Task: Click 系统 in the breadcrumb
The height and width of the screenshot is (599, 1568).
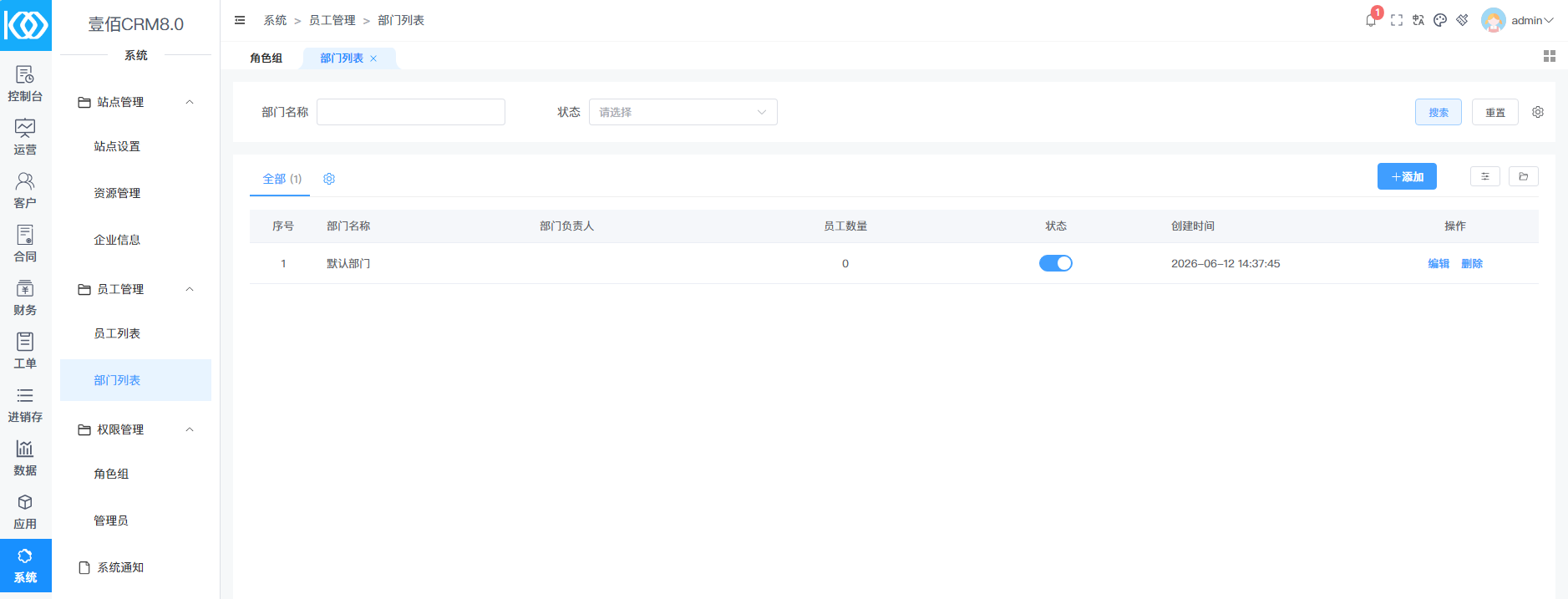Action: (x=275, y=20)
